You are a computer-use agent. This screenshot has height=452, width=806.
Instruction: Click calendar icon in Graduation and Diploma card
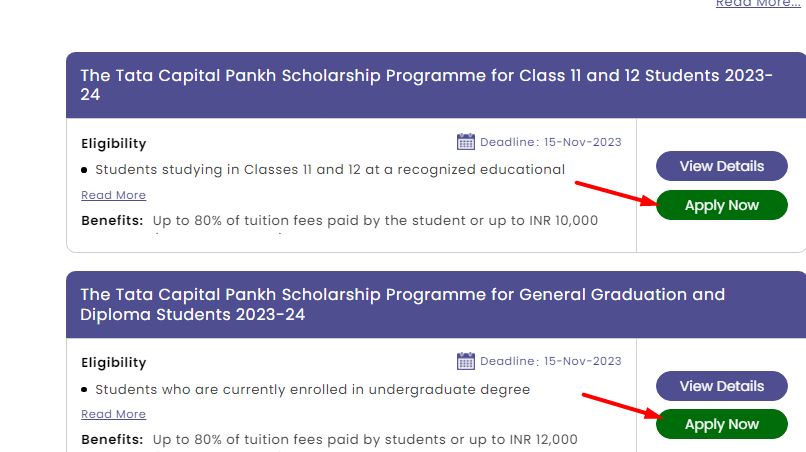tap(466, 361)
